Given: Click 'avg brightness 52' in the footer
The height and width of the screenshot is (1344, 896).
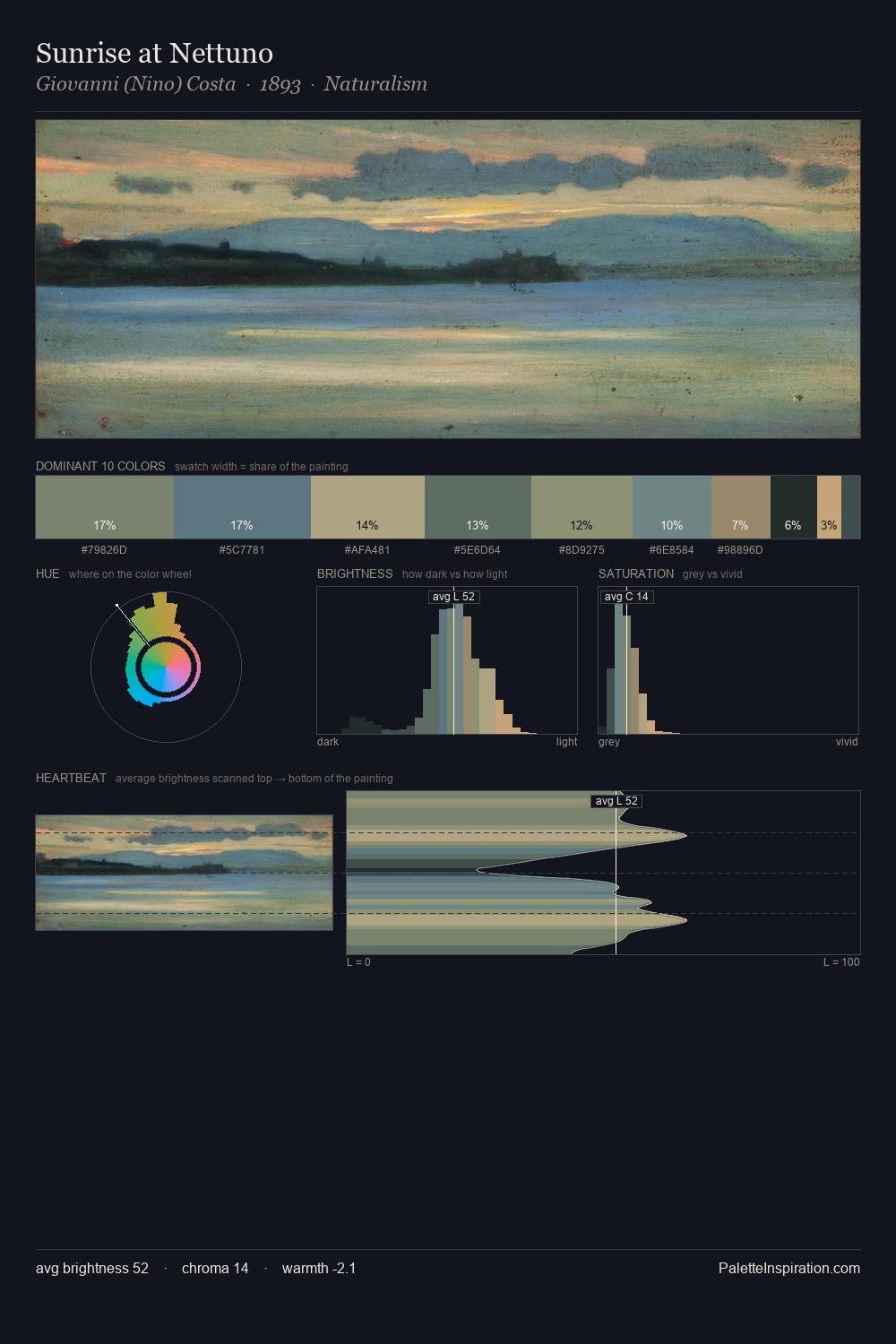Looking at the screenshot, I should pos(92,1268).
